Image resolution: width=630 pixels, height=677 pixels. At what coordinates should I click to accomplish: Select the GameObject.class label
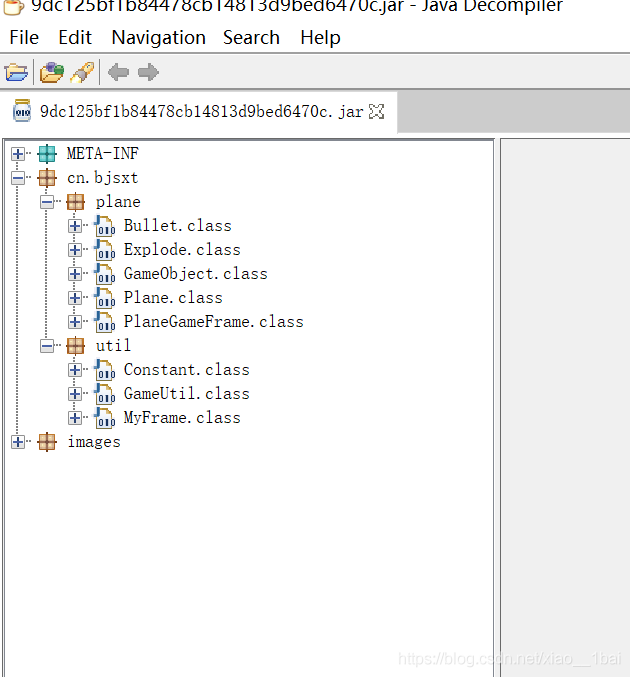pos(196,274)
